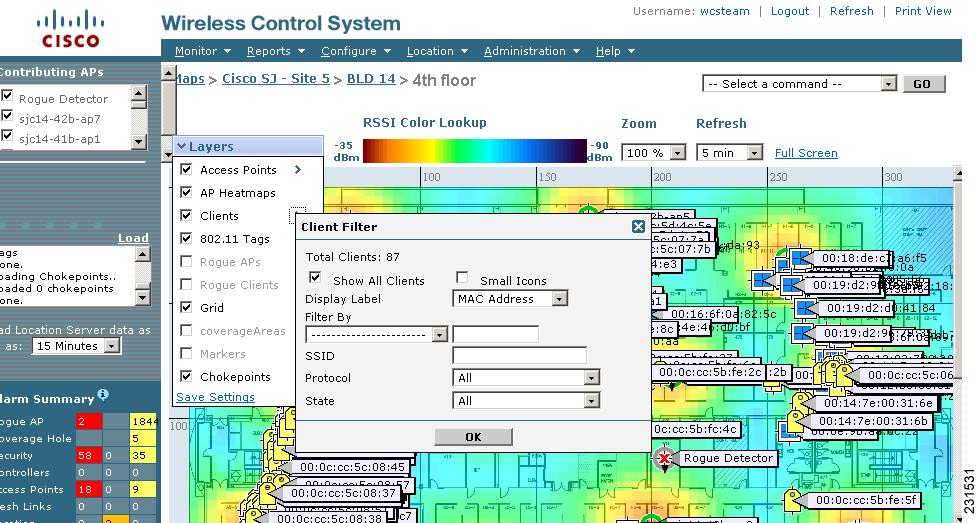Close the Client Filter dialog
979x523 pixels.
637,227
